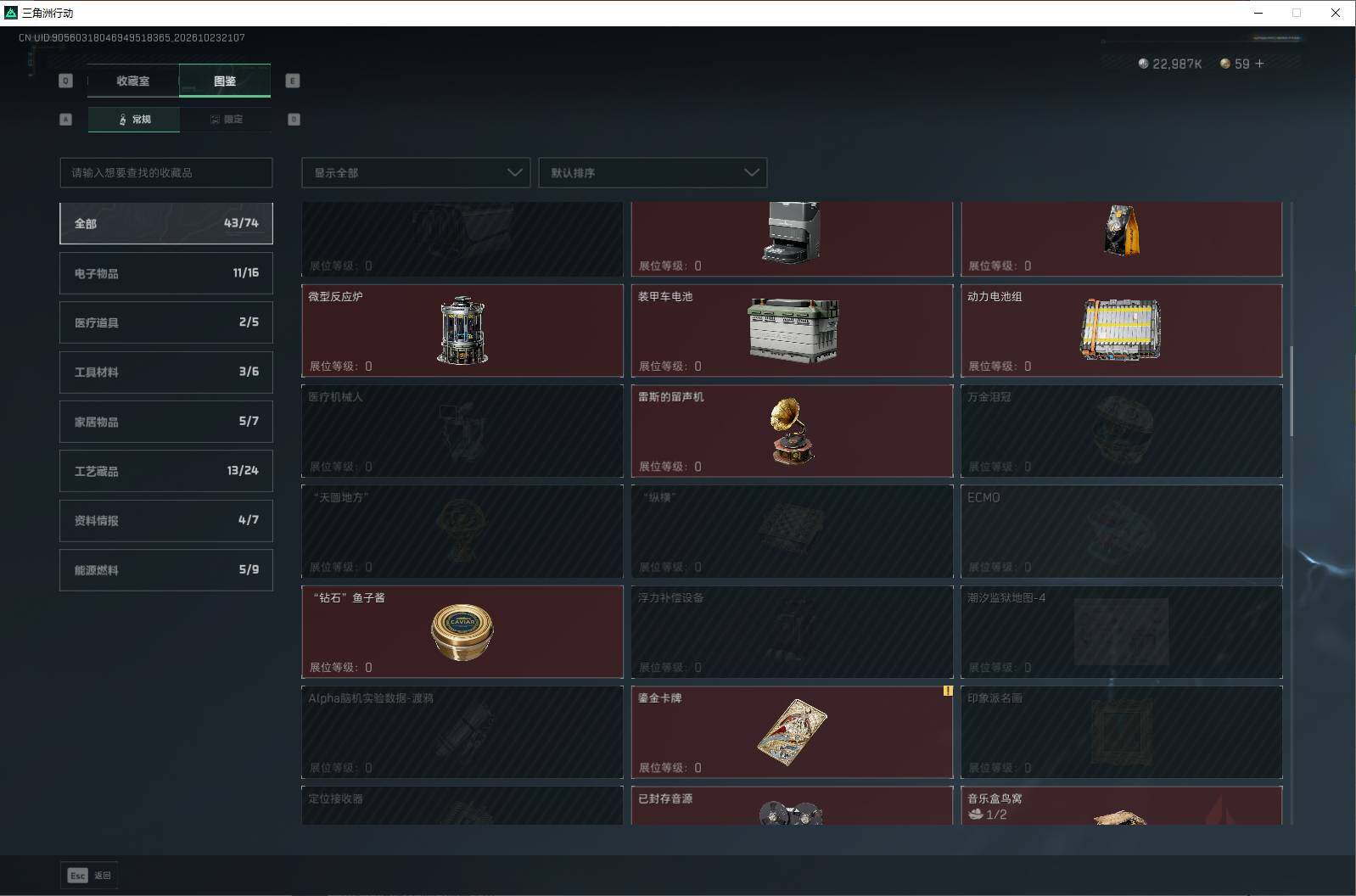Screen dimensions: 1356x896
Task: Select the locked 医疗机械人 card
Action: click(x=462, y=431)
